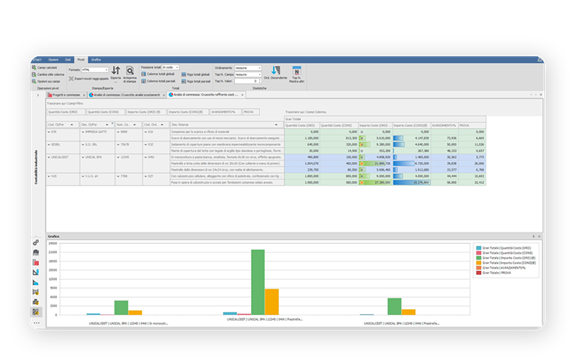576x362 pixels.
Task: Open the Top N. Campo dropdown
Action: [x=248, y=74]
